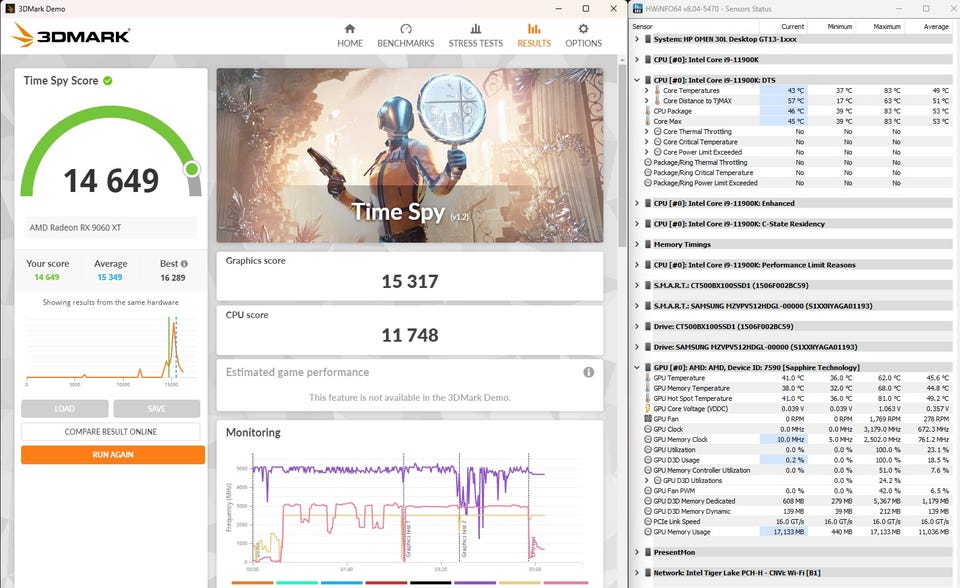Open the HOME tab in 3DMark
Image resolution: width=960 pixels, height=588 pixels.
click(350, 36)
